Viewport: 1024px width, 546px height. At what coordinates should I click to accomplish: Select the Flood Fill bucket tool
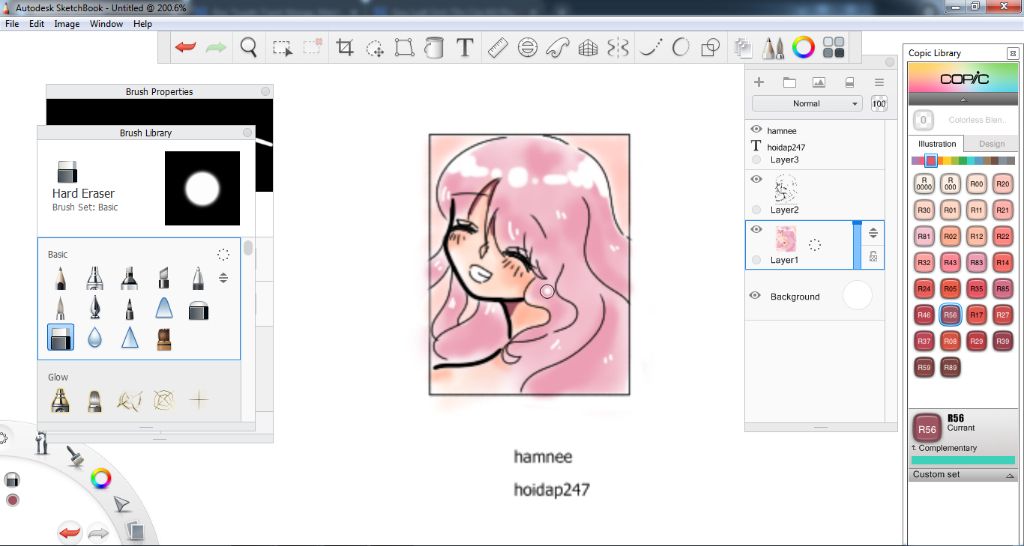(434, 47)
